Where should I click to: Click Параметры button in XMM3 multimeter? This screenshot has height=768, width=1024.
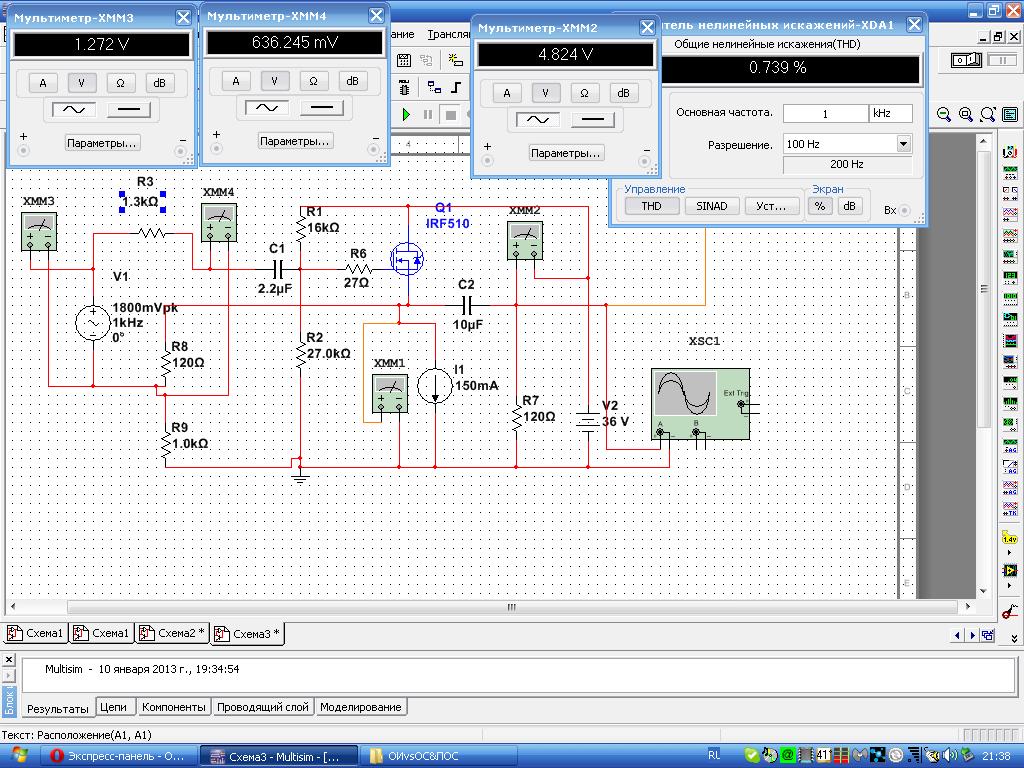point(102,143)
